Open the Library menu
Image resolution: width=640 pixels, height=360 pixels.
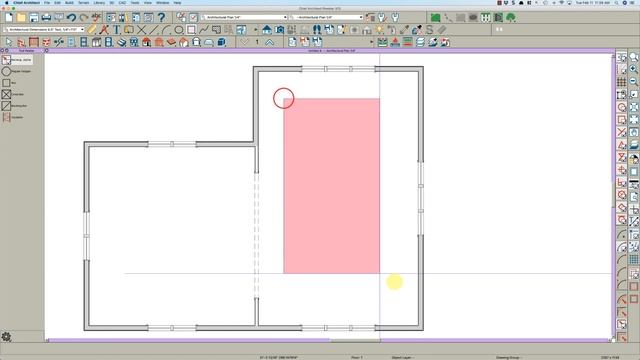point(99,3)
